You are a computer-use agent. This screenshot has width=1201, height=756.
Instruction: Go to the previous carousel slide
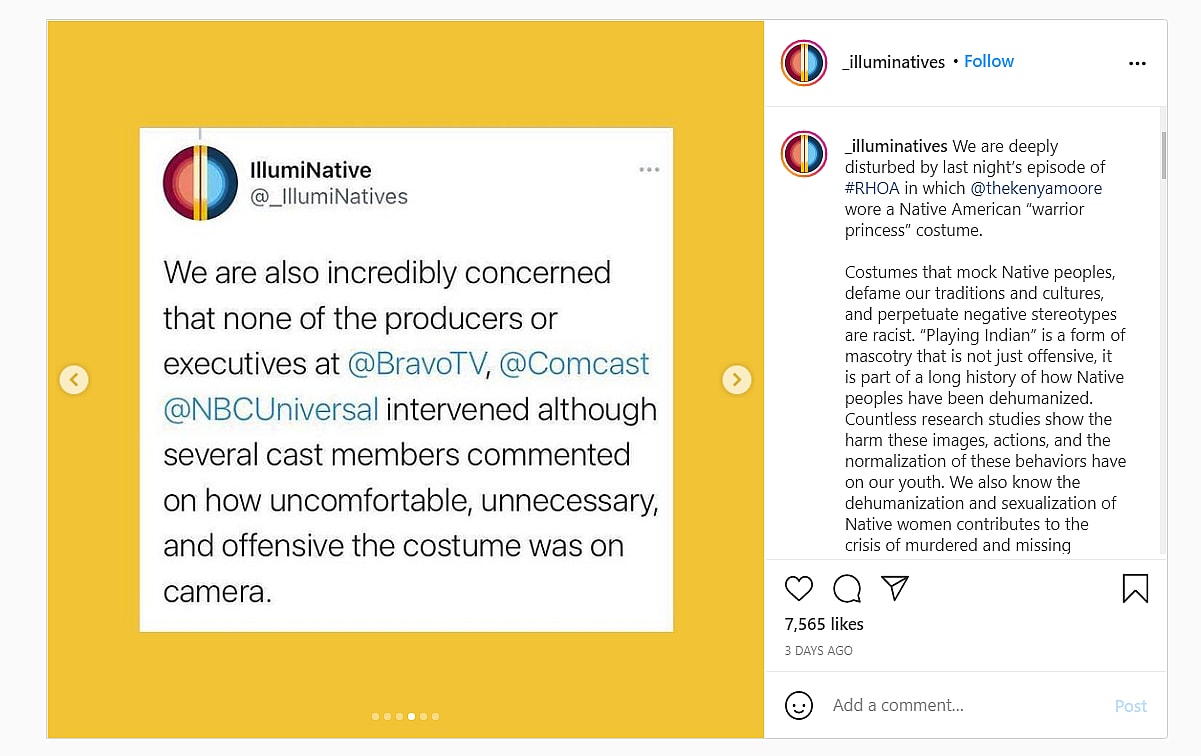(74, 379)
